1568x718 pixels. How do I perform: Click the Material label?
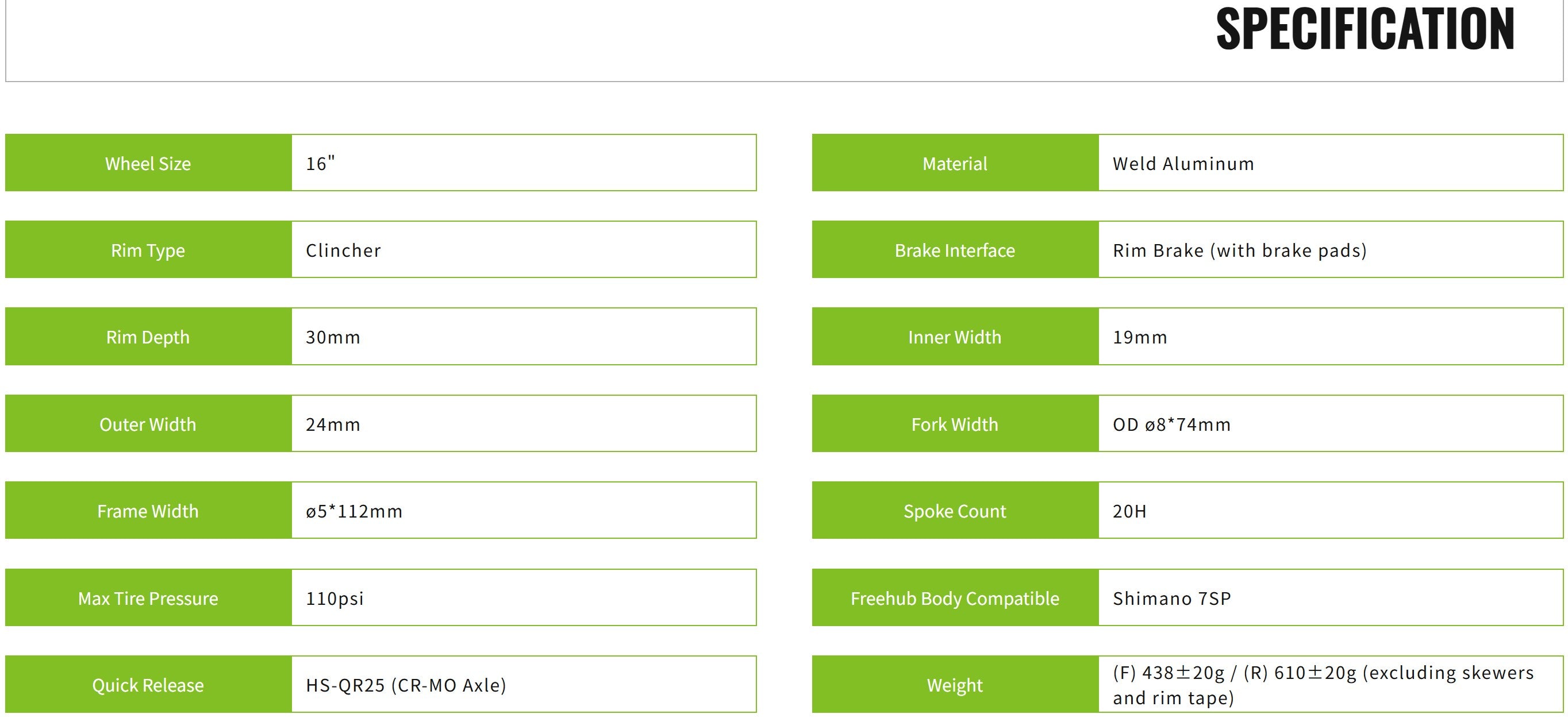(x=955, y=163)
